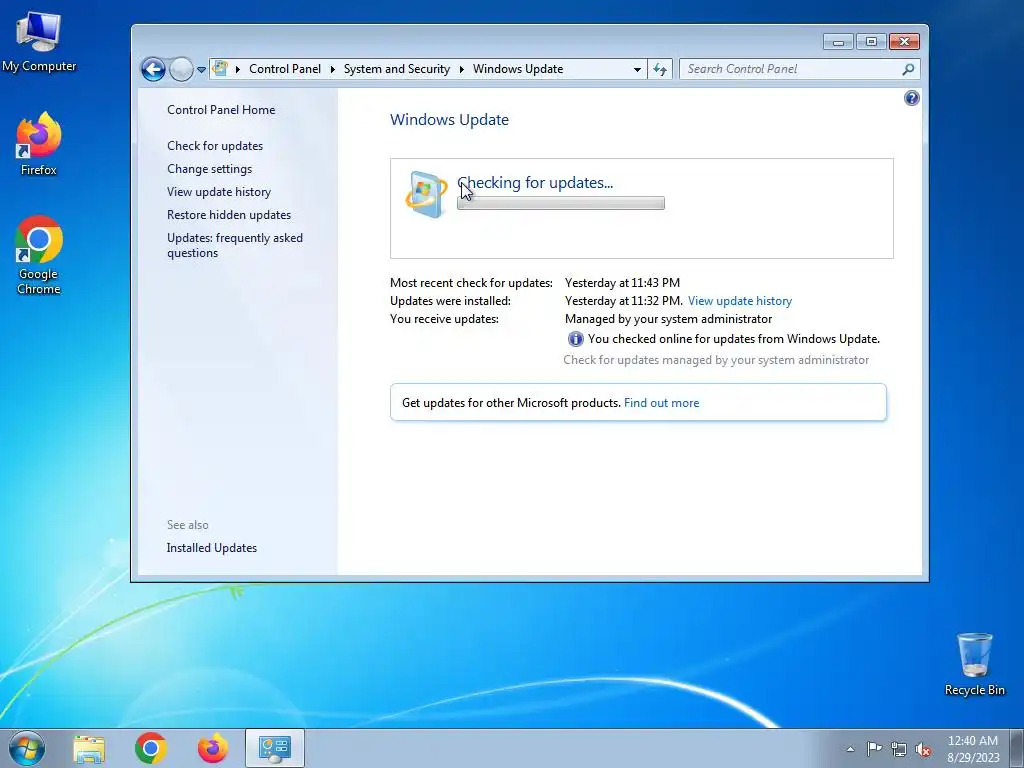Image resolution: width=1024 pixels, height=768 pixels.
Task: Click the Control Panel icon in address bar
Action: [221, 69]
